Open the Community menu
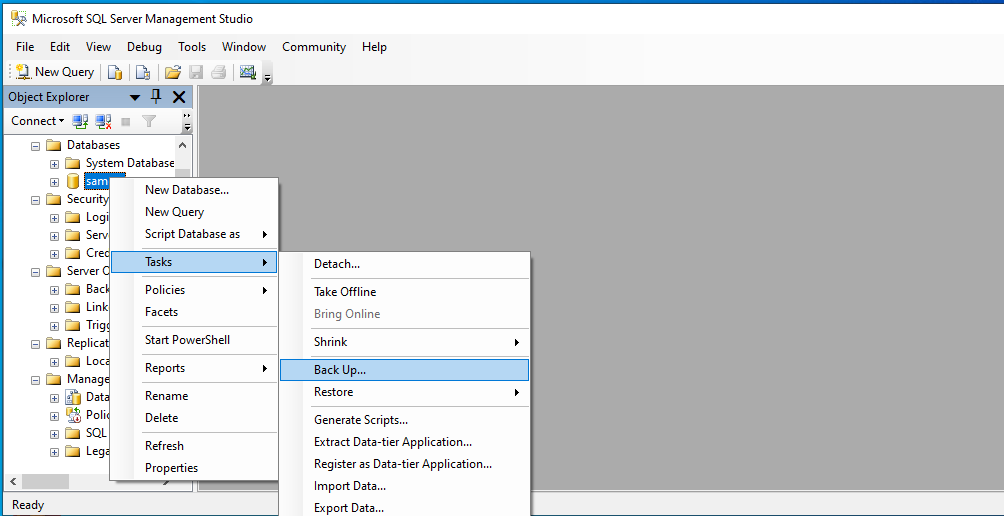The height and width of the screenshot is (516, 1004). [x=314, y=47]
